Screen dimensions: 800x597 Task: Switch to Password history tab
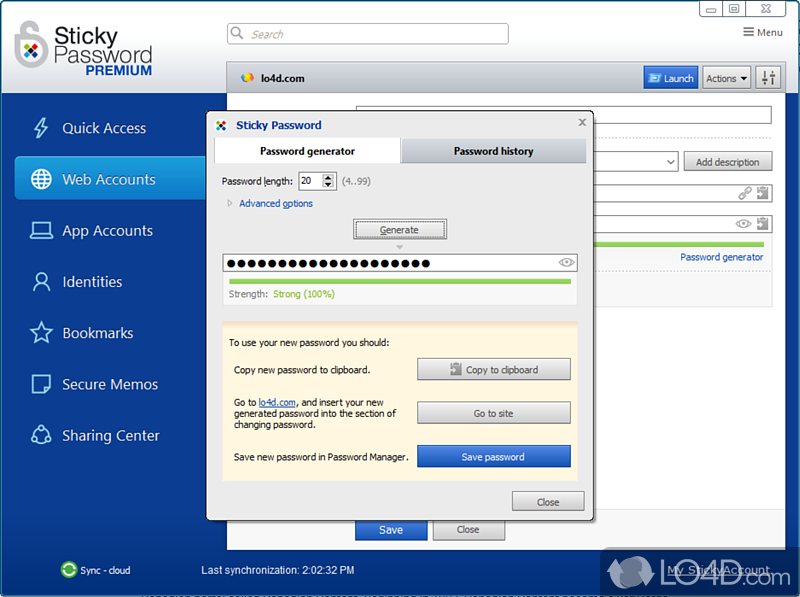pos(493,151)
